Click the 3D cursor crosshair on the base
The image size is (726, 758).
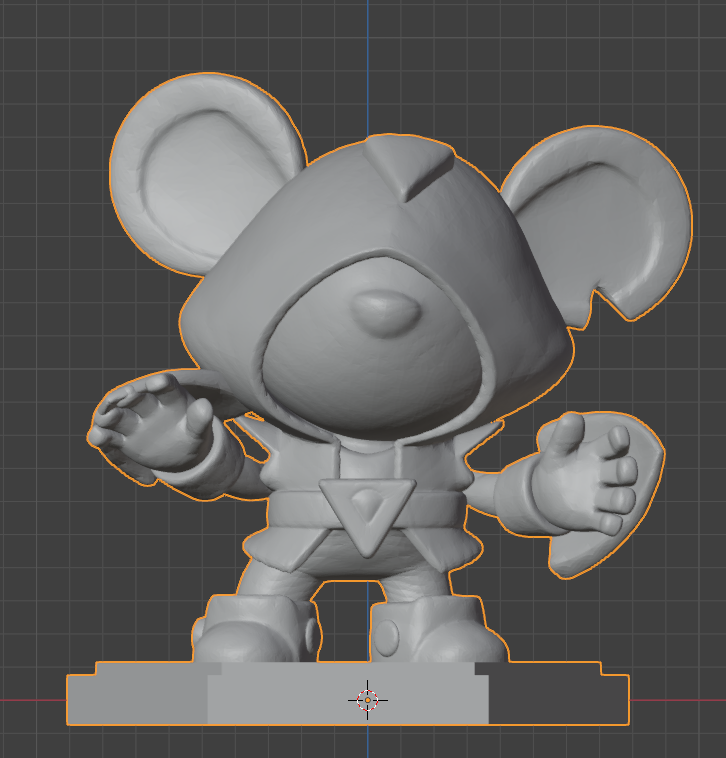click(368, 700)
